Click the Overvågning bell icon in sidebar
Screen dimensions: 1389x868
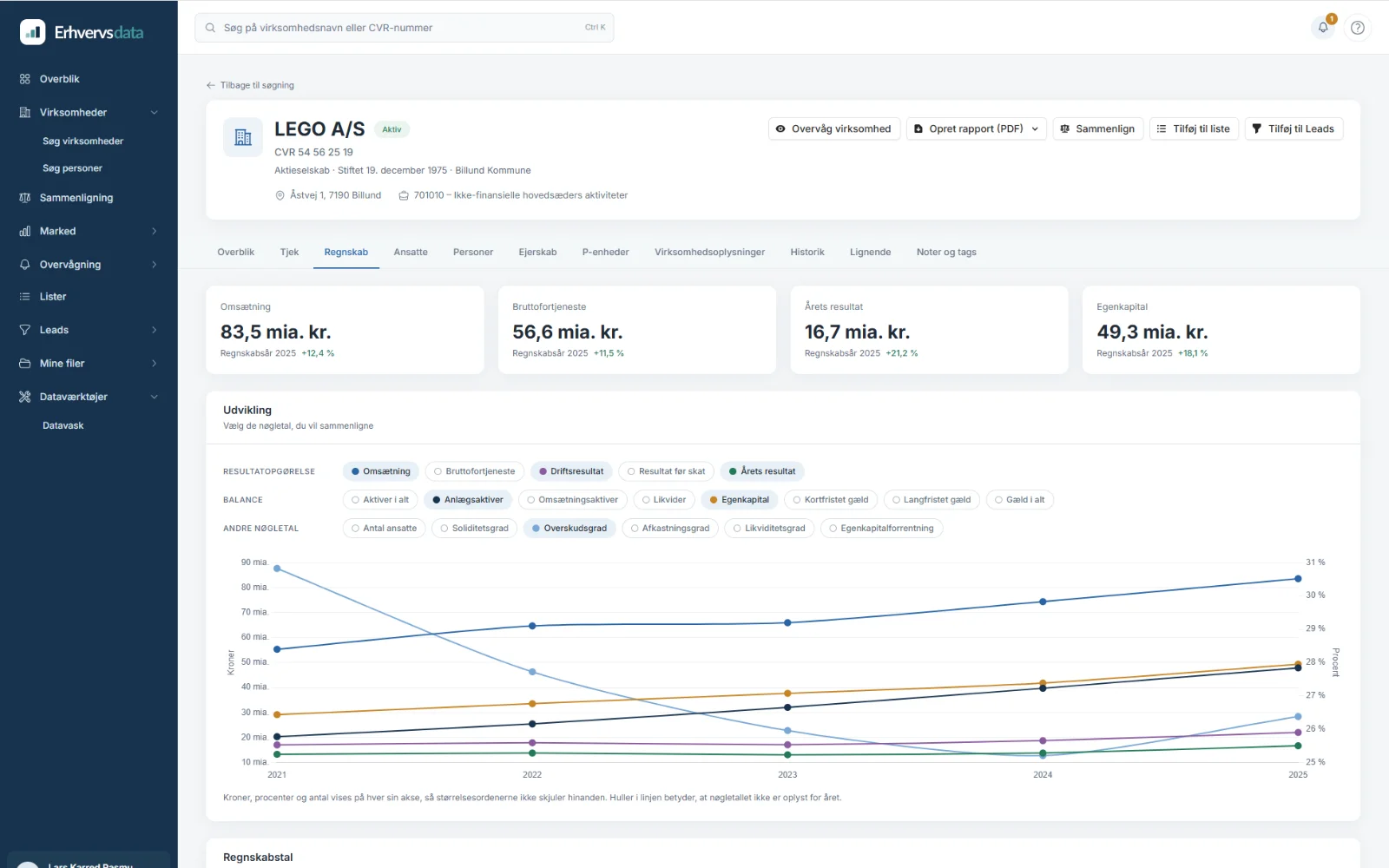pos(25,265)
